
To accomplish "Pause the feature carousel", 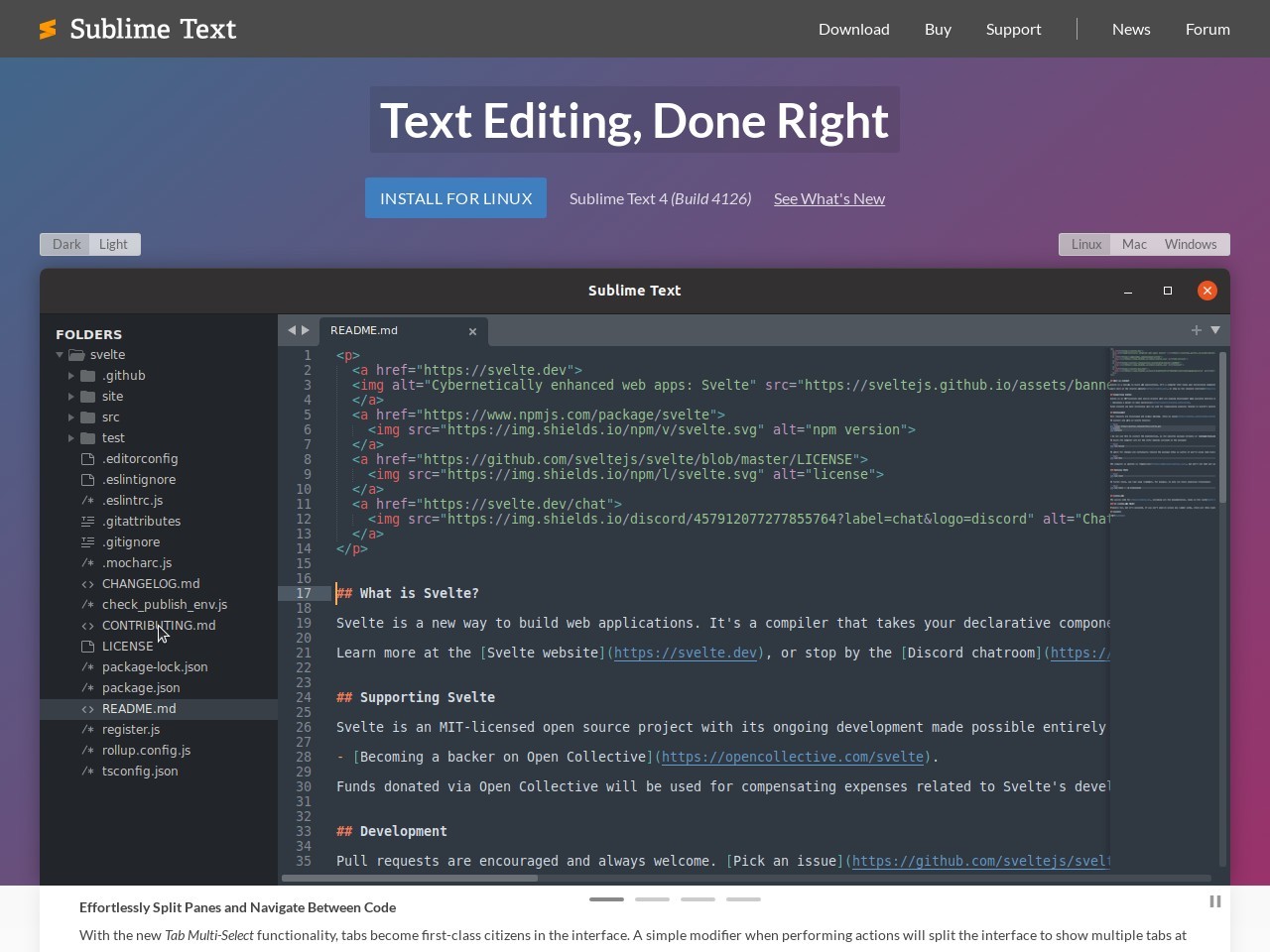I will 1214,901.
